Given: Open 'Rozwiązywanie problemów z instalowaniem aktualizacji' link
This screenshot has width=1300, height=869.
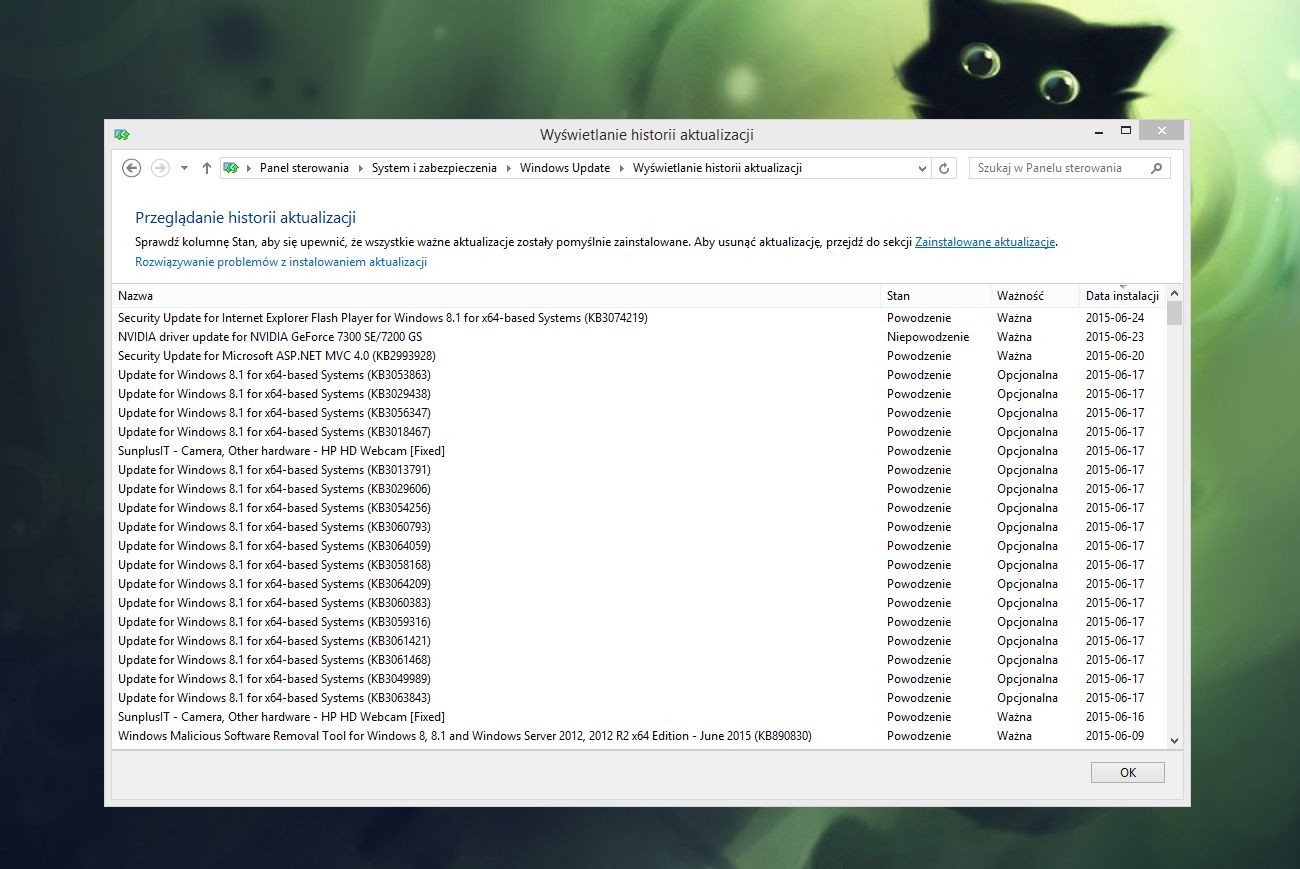Looking at the screenshot, I should 281,262.
